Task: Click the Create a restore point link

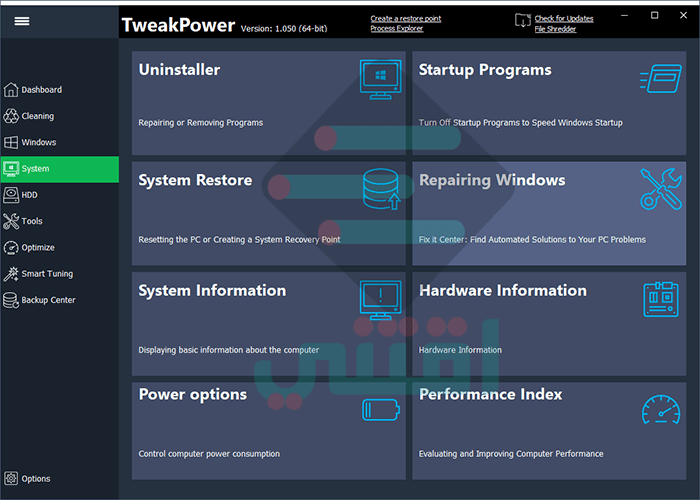Action: point(405,18)
